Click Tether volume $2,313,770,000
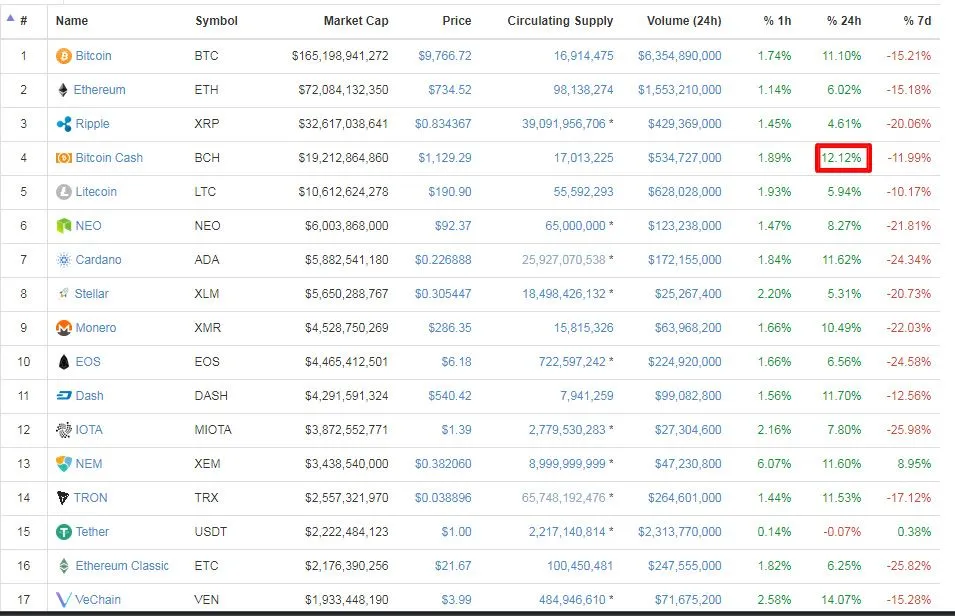The width and height of the screenshot is (955, 616). point(680,532)
